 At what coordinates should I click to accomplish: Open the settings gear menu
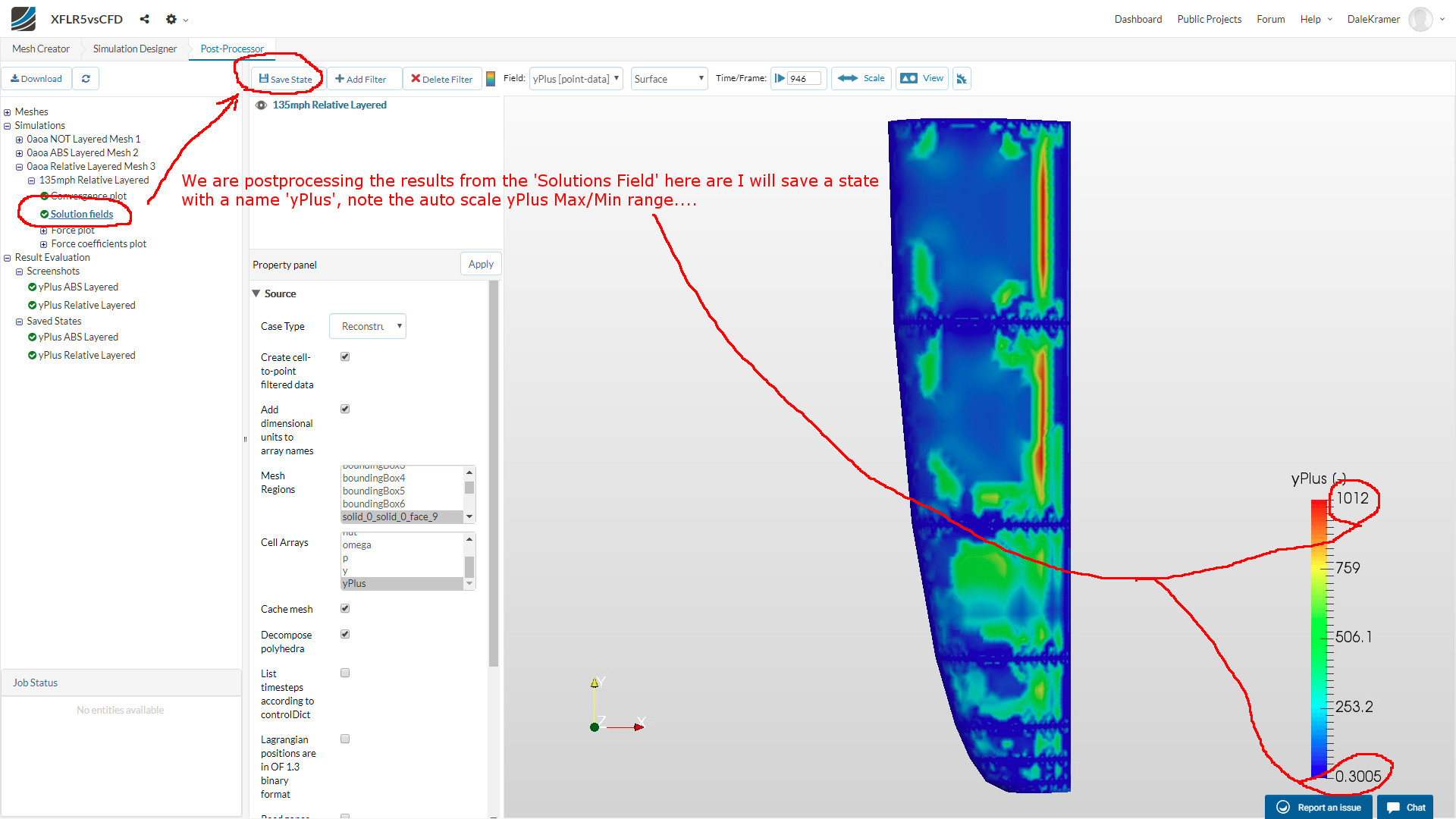pos(171,19)
